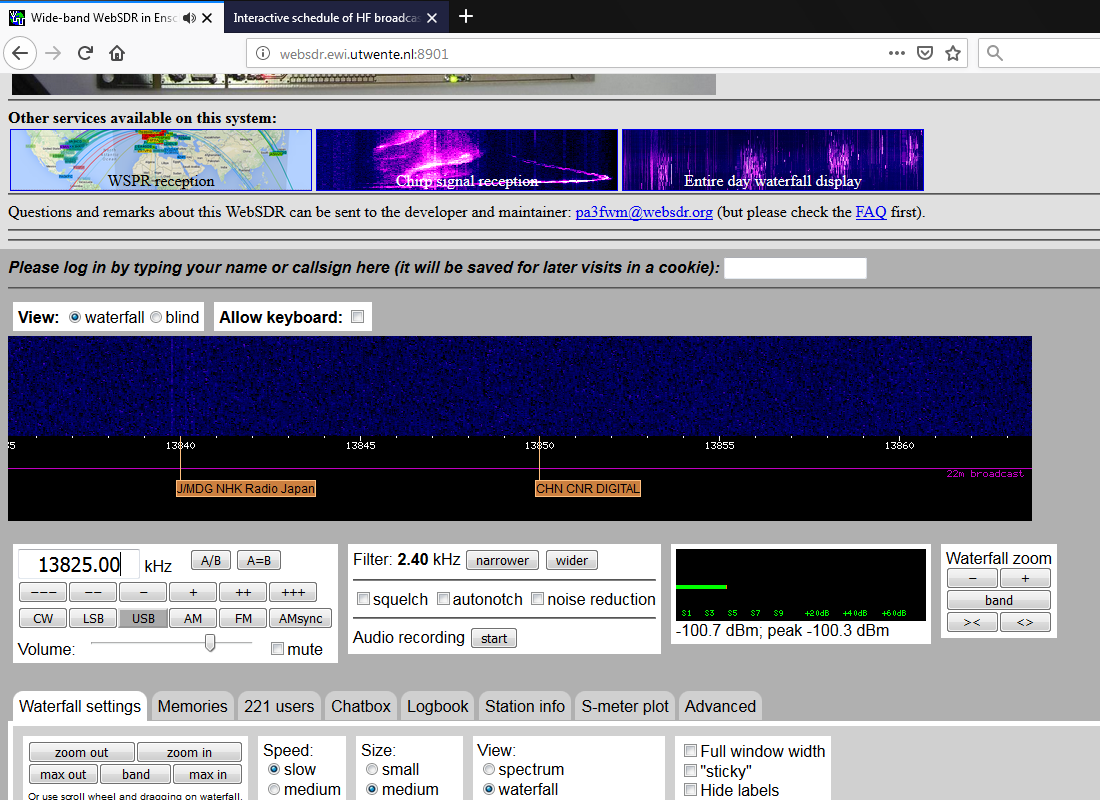Bookmark this page with the star icon
Viewport: 1100px width, 800px height.
[953, 53]
